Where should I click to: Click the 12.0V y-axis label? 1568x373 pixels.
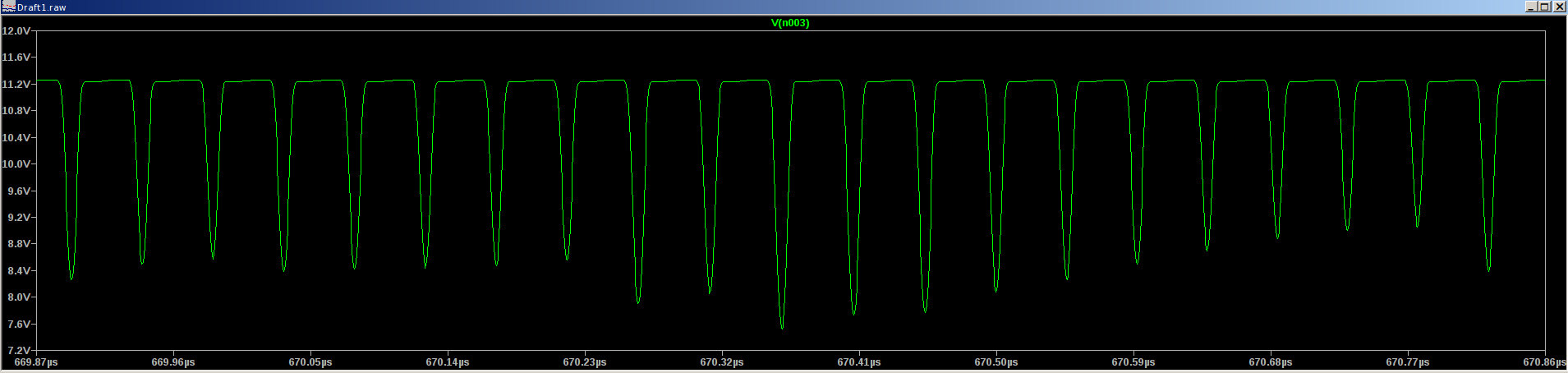click(16, 31)
